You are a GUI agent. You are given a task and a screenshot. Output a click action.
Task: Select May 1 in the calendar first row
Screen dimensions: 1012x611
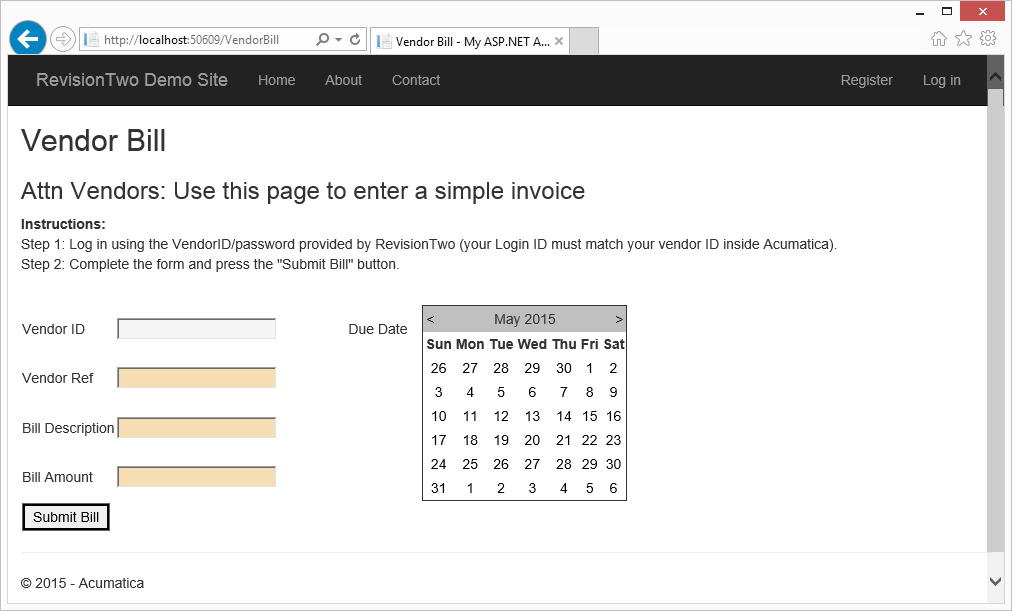point(589,368)
